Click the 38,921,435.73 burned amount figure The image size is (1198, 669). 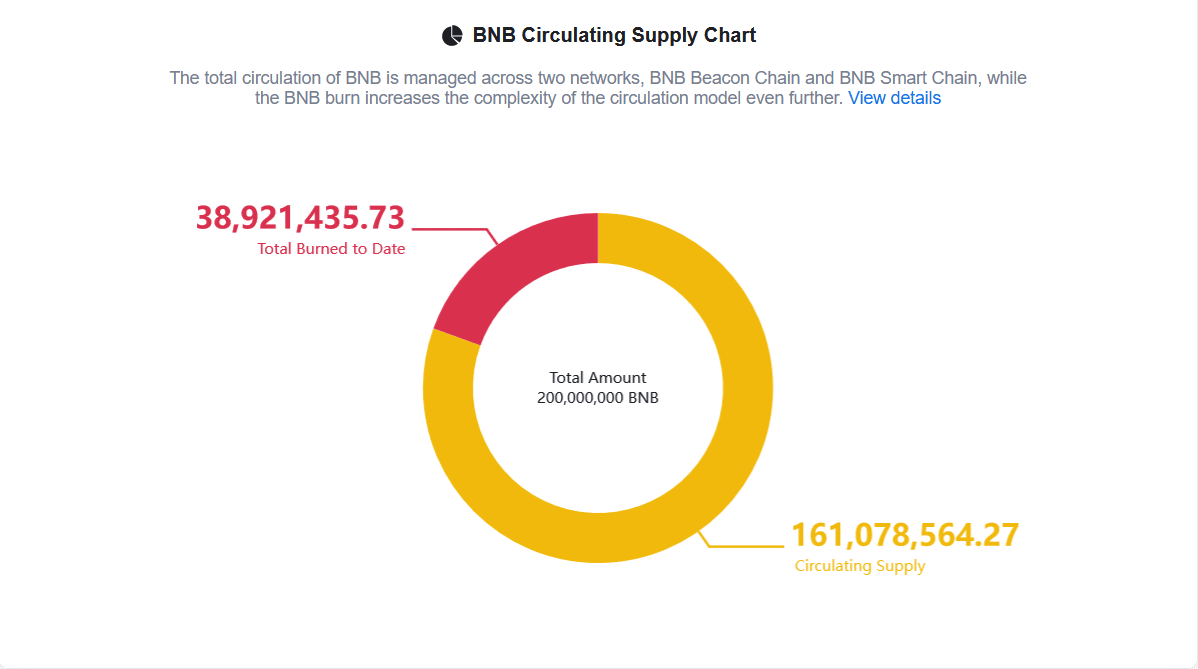pyautogui.click(x=300, y=217)
